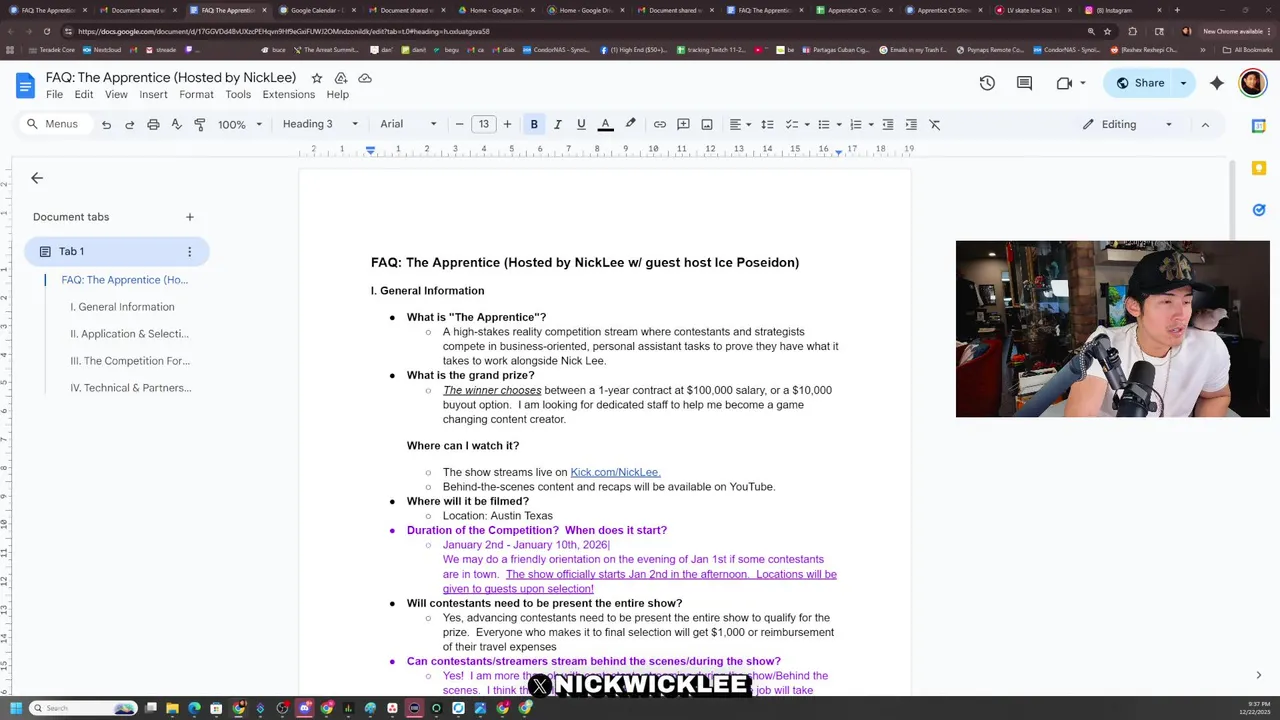Jump to IV. Technical & Partners outline

[x=131, y=388]
